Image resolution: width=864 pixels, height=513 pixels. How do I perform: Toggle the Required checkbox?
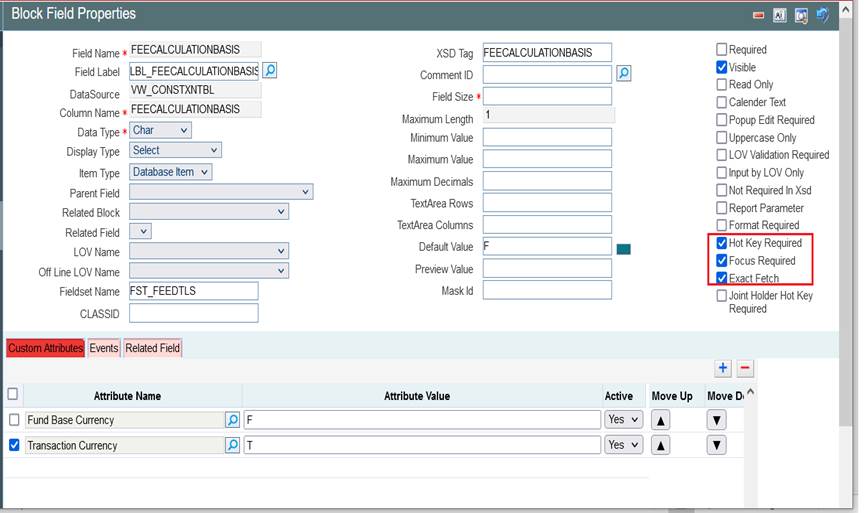(721, 50)
